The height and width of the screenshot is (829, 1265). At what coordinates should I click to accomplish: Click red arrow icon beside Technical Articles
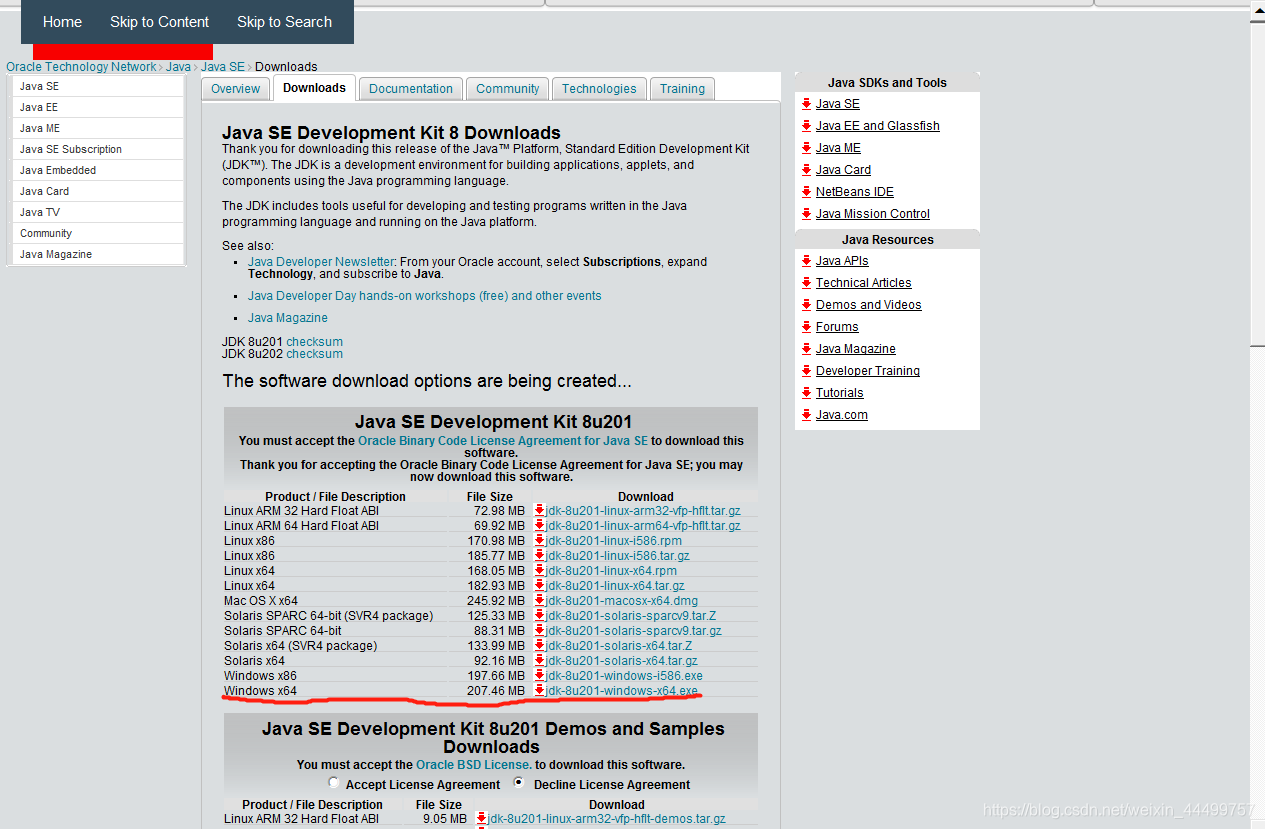pos(806,283)
